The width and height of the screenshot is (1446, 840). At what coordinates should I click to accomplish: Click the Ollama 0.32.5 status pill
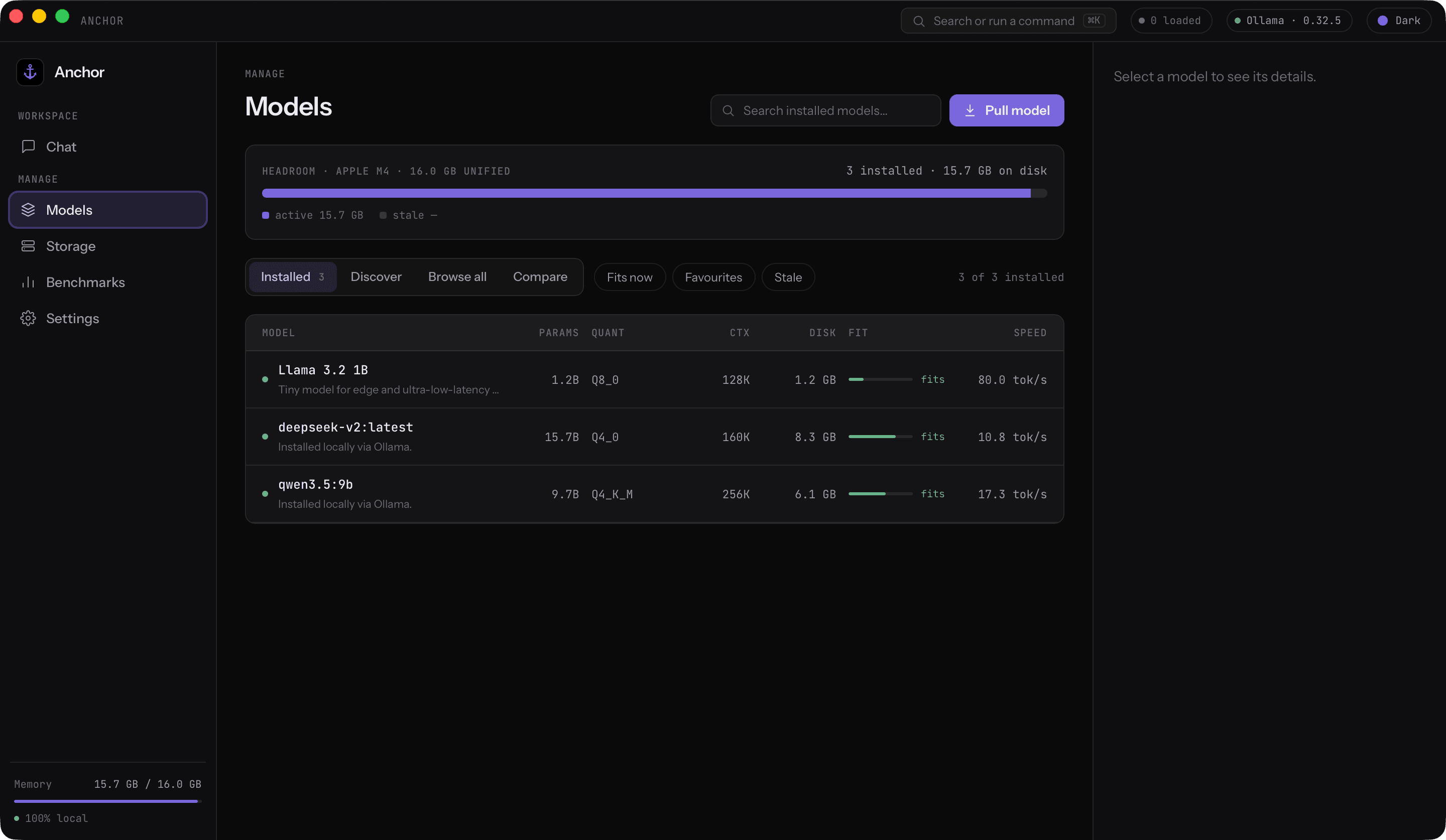[1289, 21]
